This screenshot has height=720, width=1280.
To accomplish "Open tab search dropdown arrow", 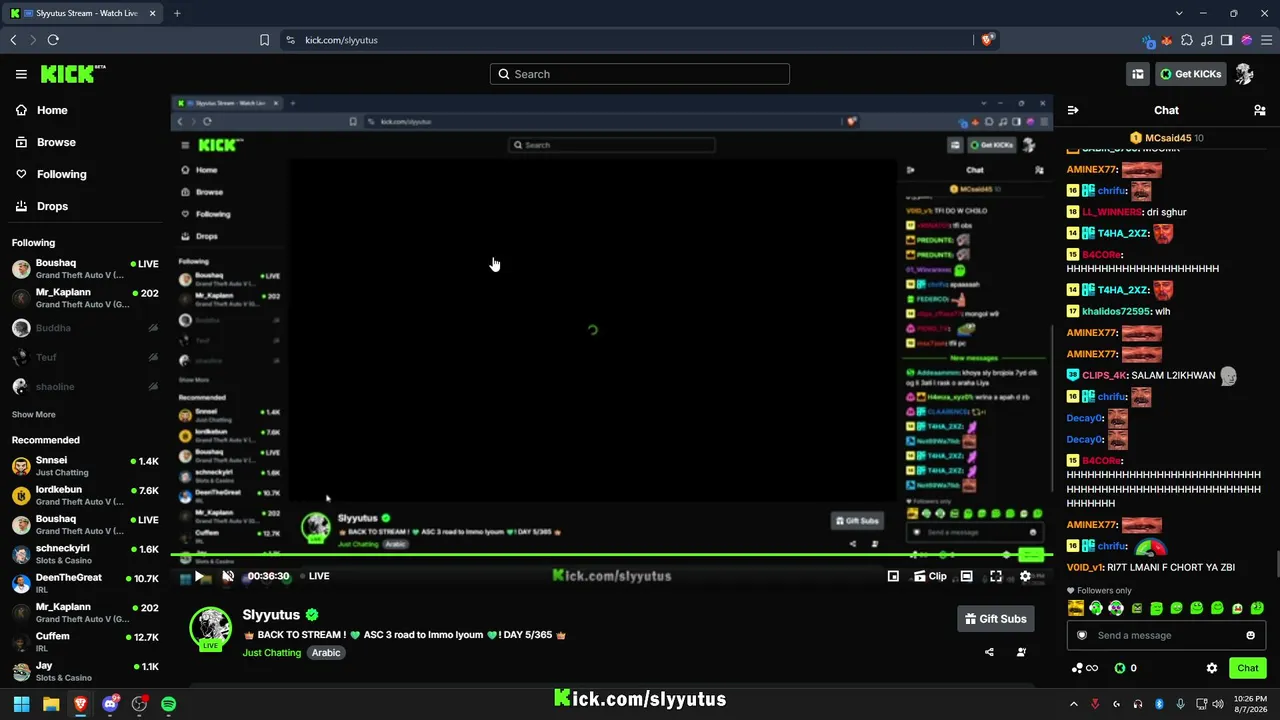I will click(x=1179, y=13).
